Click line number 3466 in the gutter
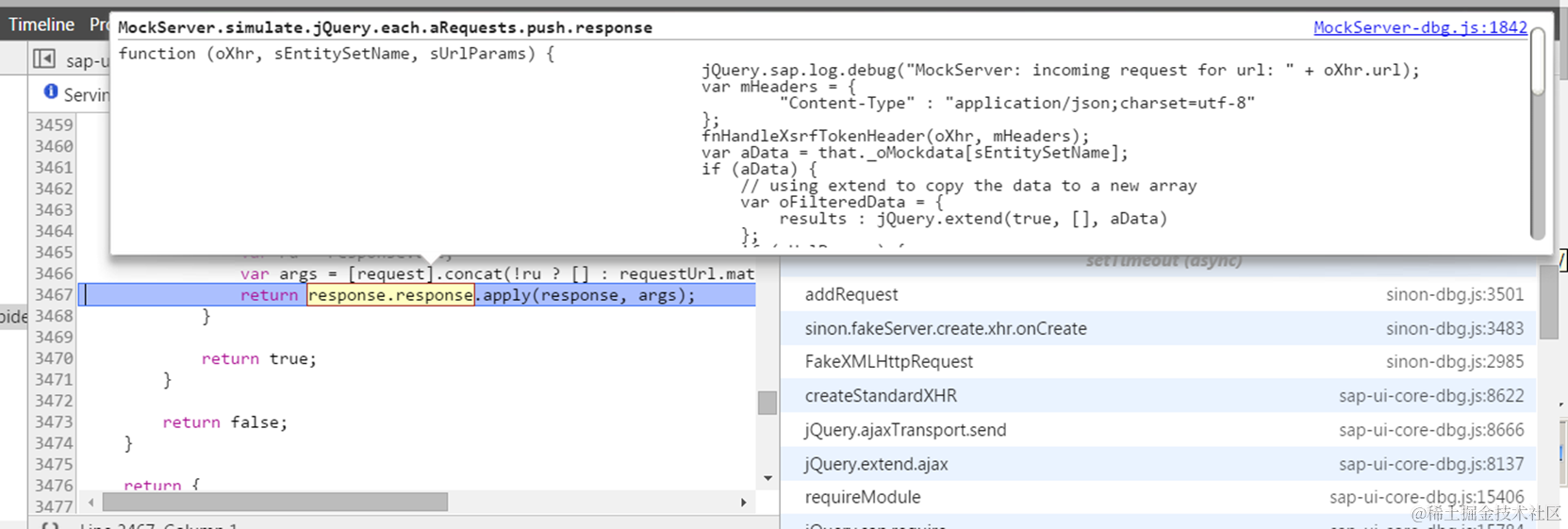Image resolution: width=1568 pixels, height=529 pixels. click(54, 273)
